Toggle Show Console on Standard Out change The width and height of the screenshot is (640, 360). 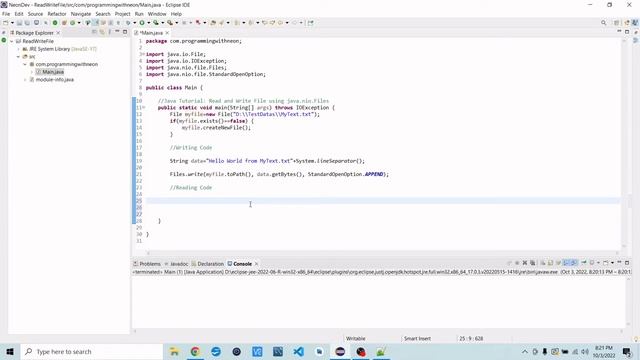(566, 263)
